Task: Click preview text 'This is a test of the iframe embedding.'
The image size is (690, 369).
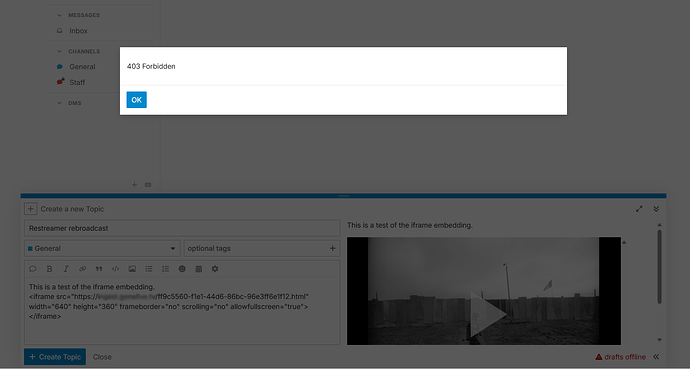Action: click(410, 225)
